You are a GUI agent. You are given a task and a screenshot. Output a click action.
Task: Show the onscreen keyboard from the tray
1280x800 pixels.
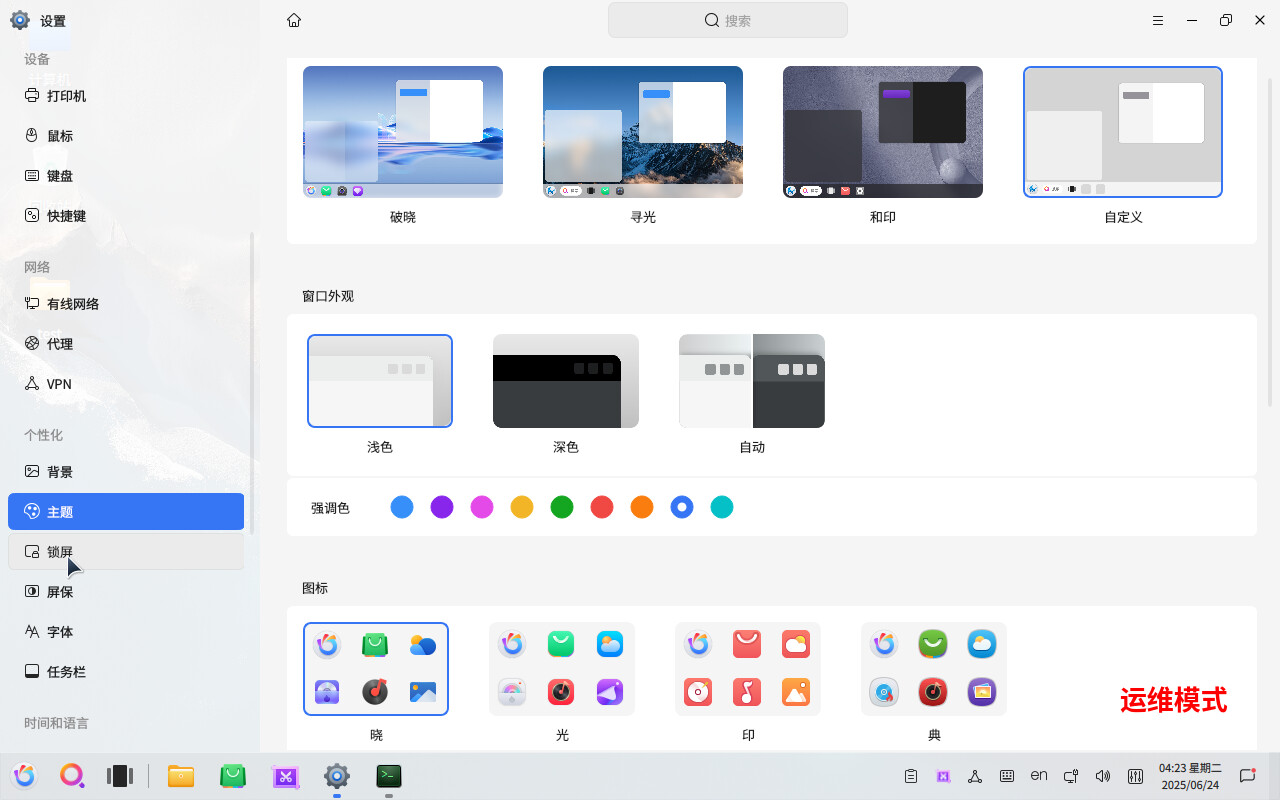click(x=1007, y=776)
